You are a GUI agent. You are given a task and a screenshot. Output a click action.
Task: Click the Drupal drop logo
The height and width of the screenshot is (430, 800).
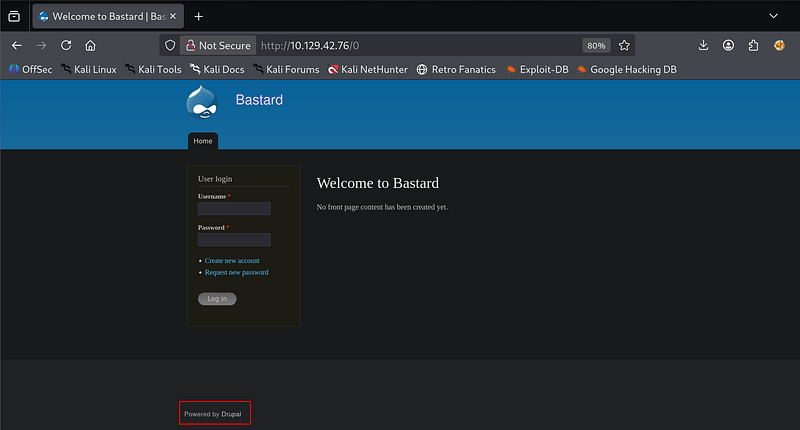[x=202, y=102]
